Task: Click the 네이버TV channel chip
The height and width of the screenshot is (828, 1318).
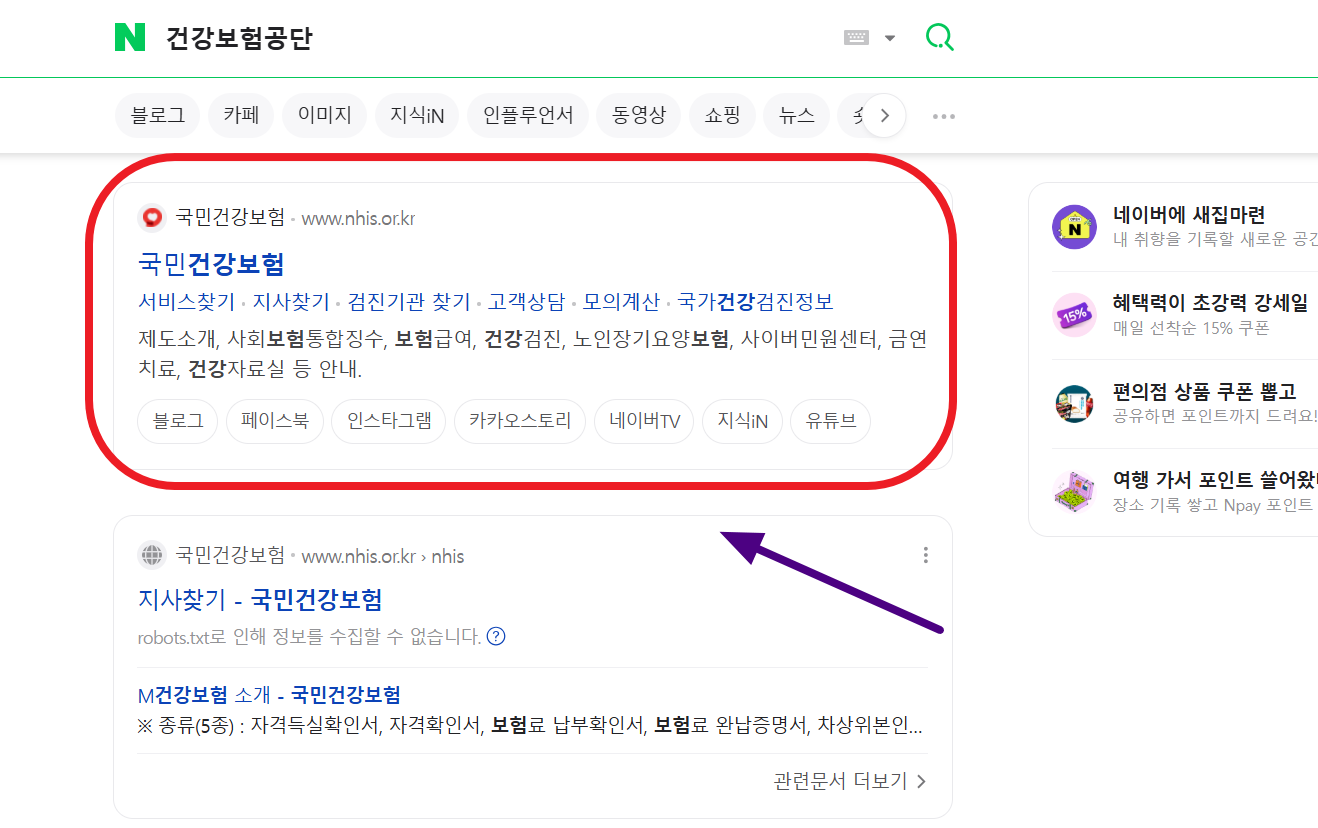Action: tap(644, 421)
